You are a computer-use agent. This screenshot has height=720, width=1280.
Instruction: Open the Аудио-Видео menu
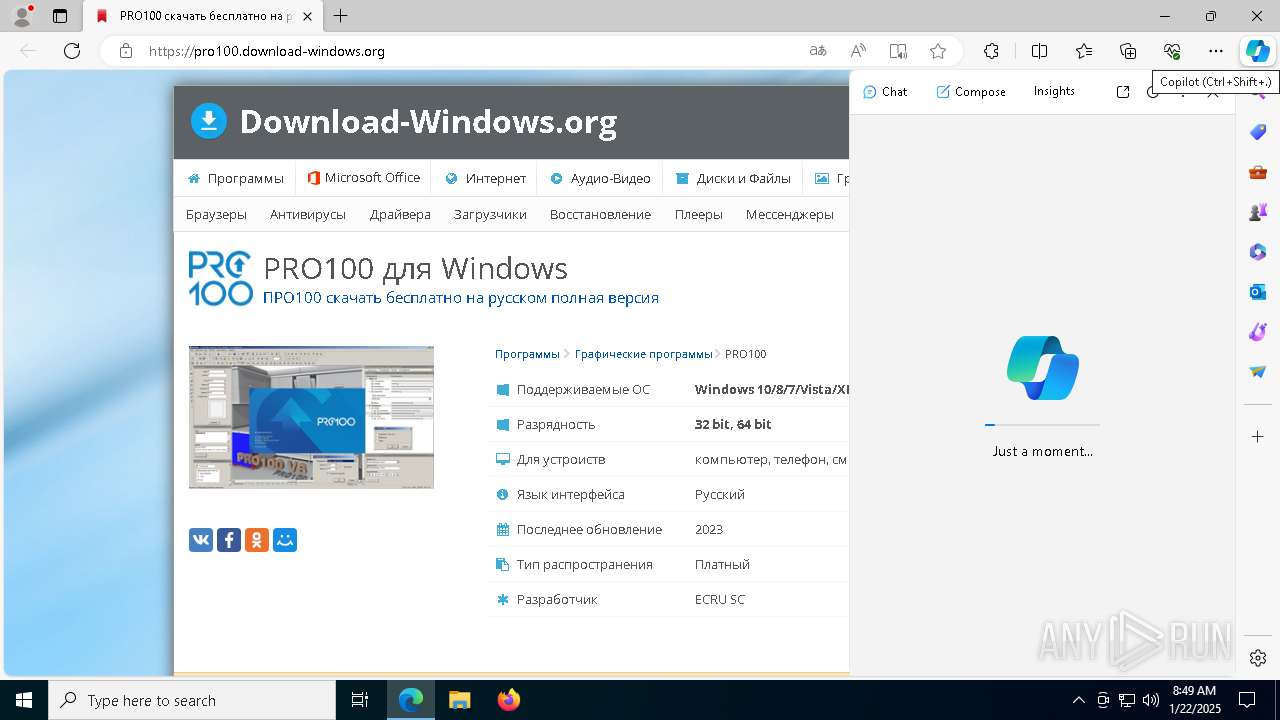coord(601,178)
